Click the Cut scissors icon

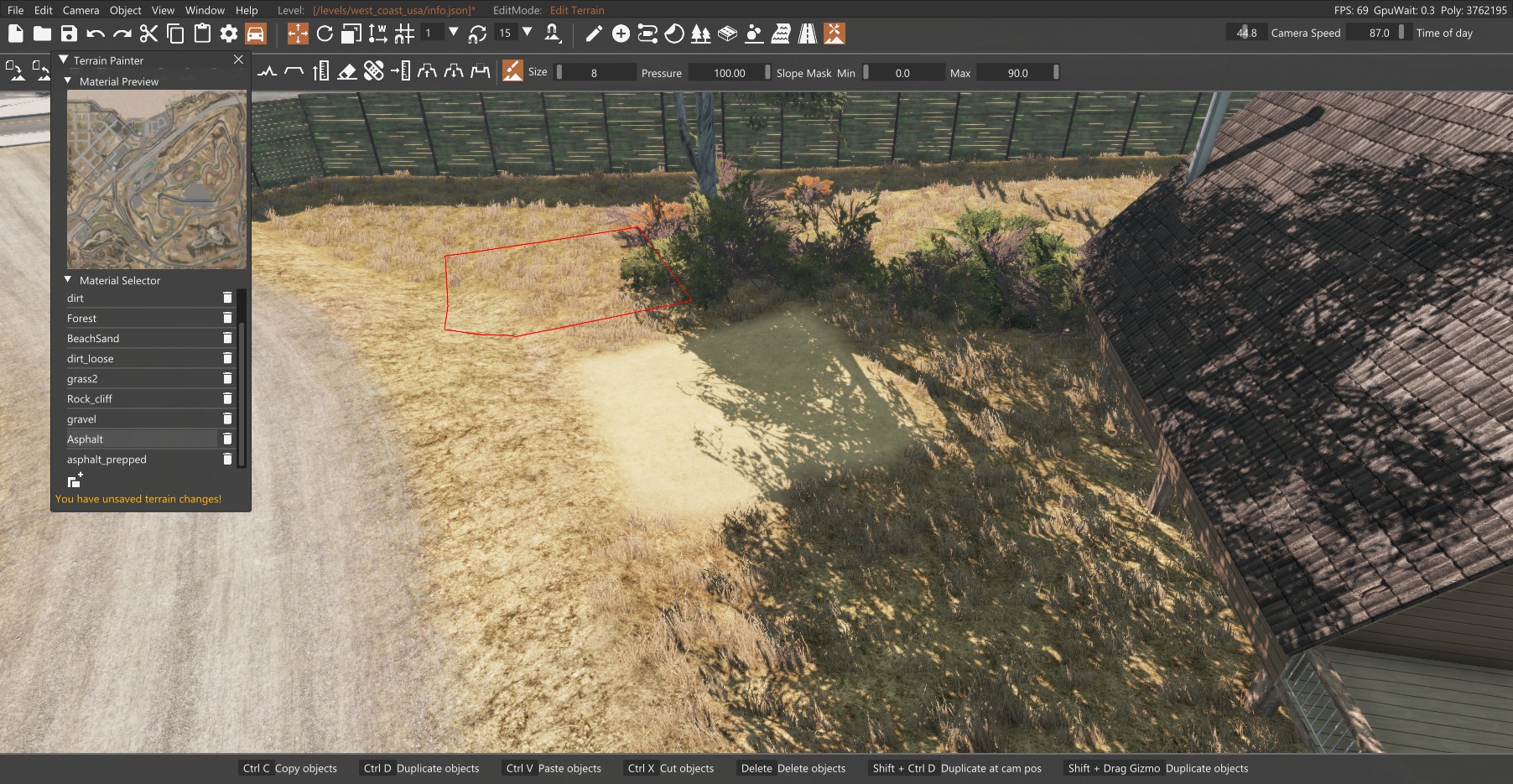tap(148, 34)
